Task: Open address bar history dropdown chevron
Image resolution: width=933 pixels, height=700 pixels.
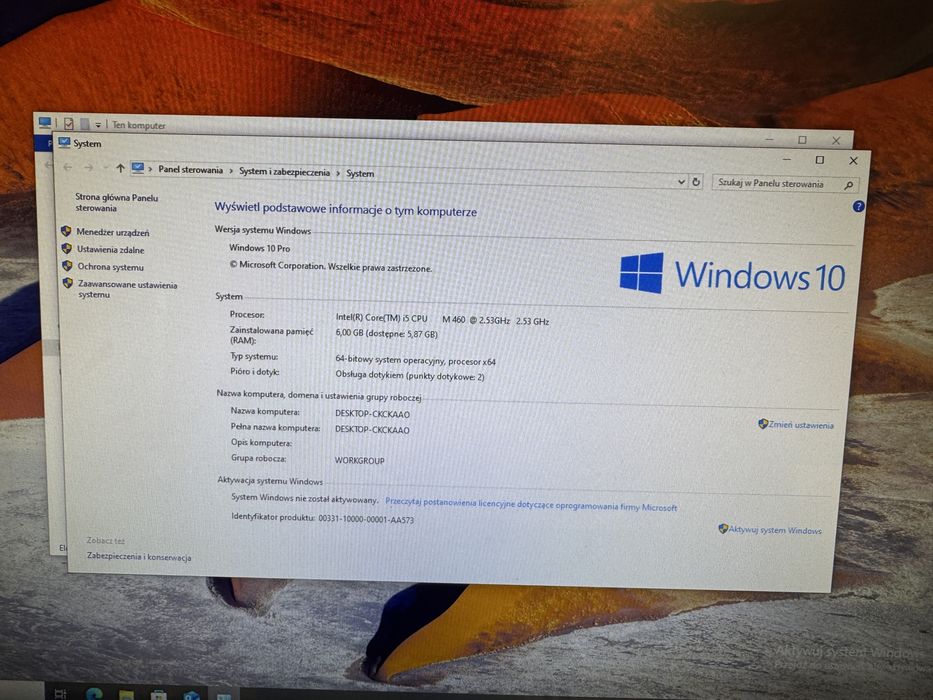Action: pos(681,182)
